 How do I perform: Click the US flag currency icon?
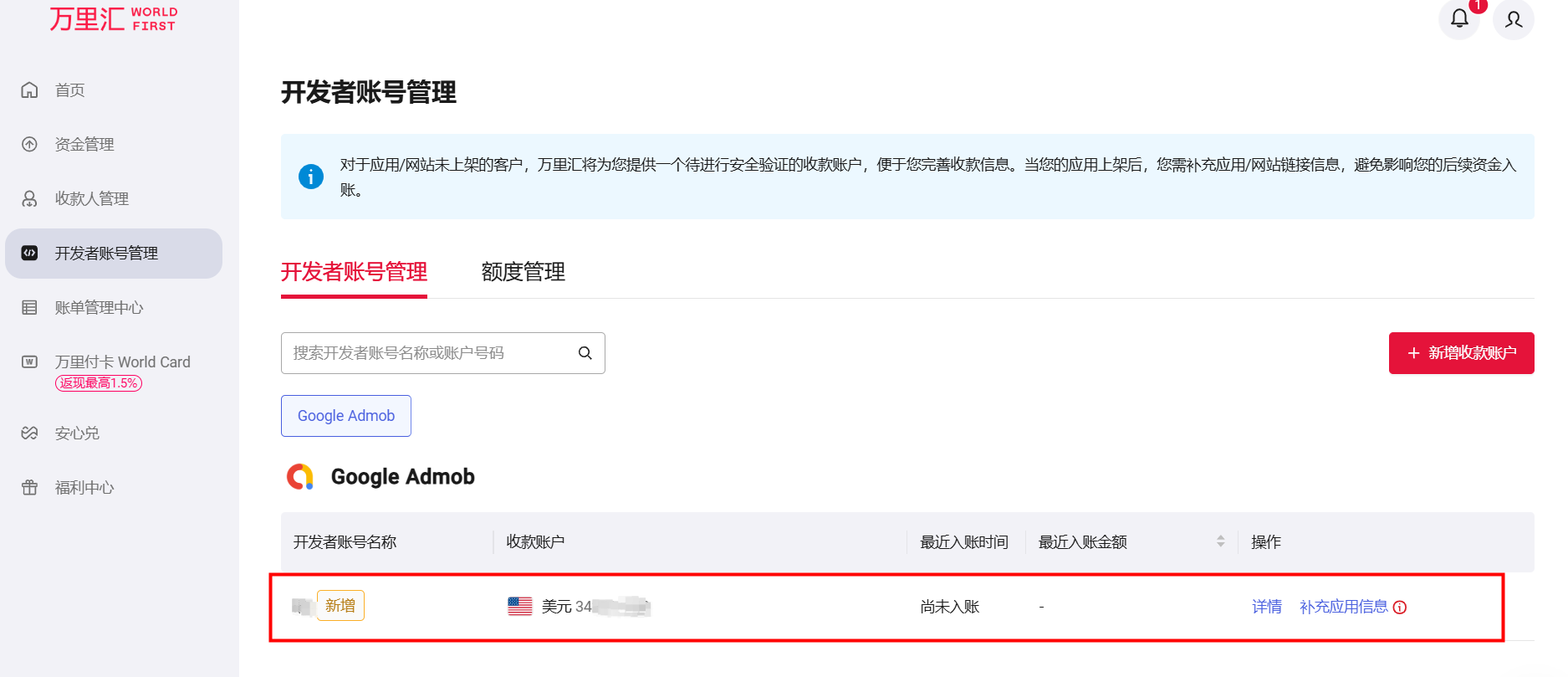[x=520, y=607]
